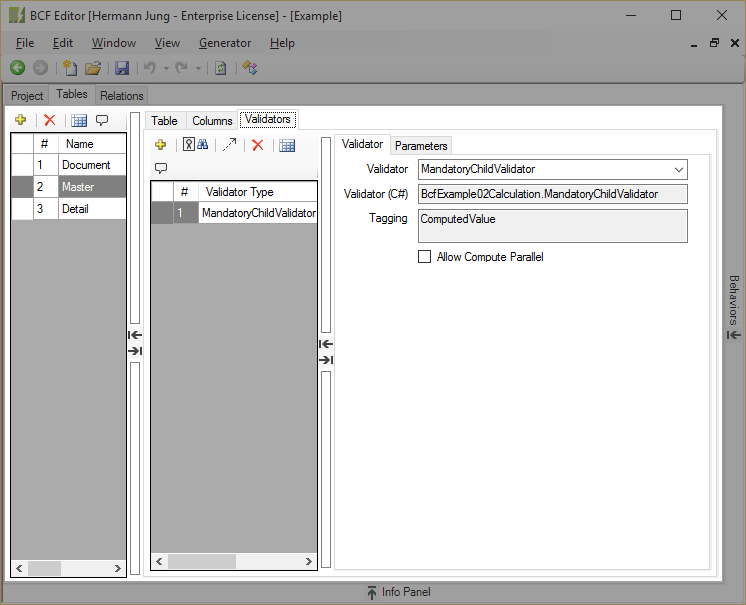Click the redo arrow in the toolbar
This screenshot has width=746, height=605.
(x=182, y=68)
